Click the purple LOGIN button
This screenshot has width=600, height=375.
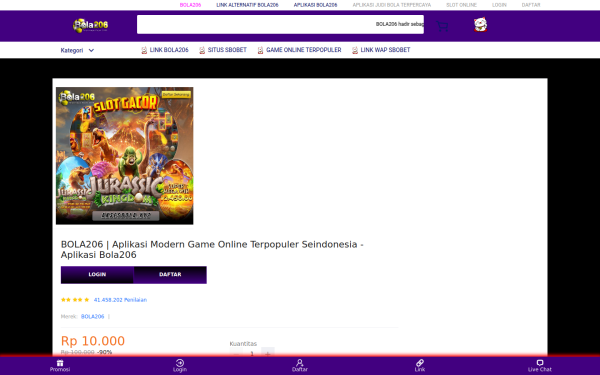(x=97, y=275)
